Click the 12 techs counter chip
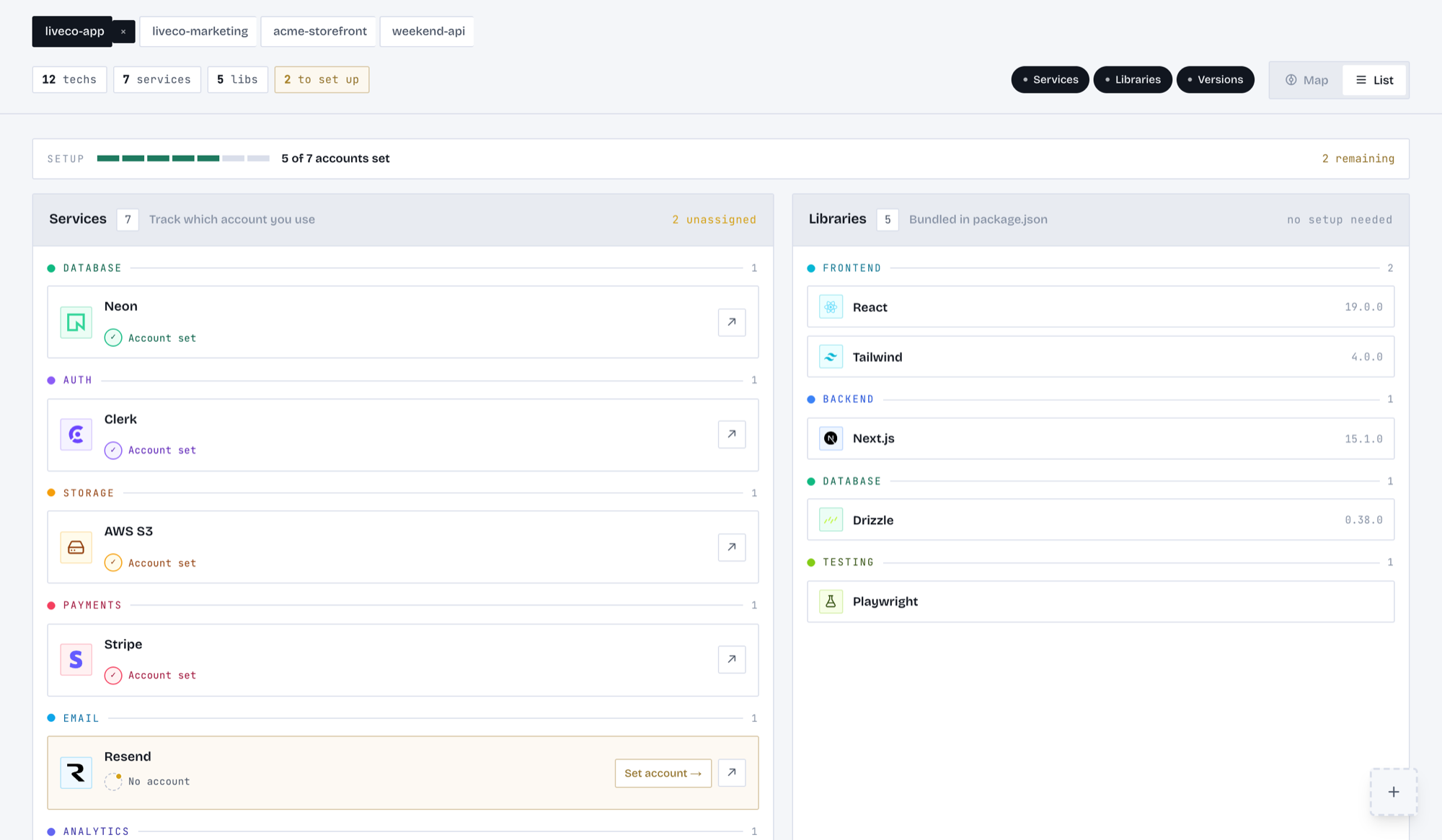 point(69,79)
